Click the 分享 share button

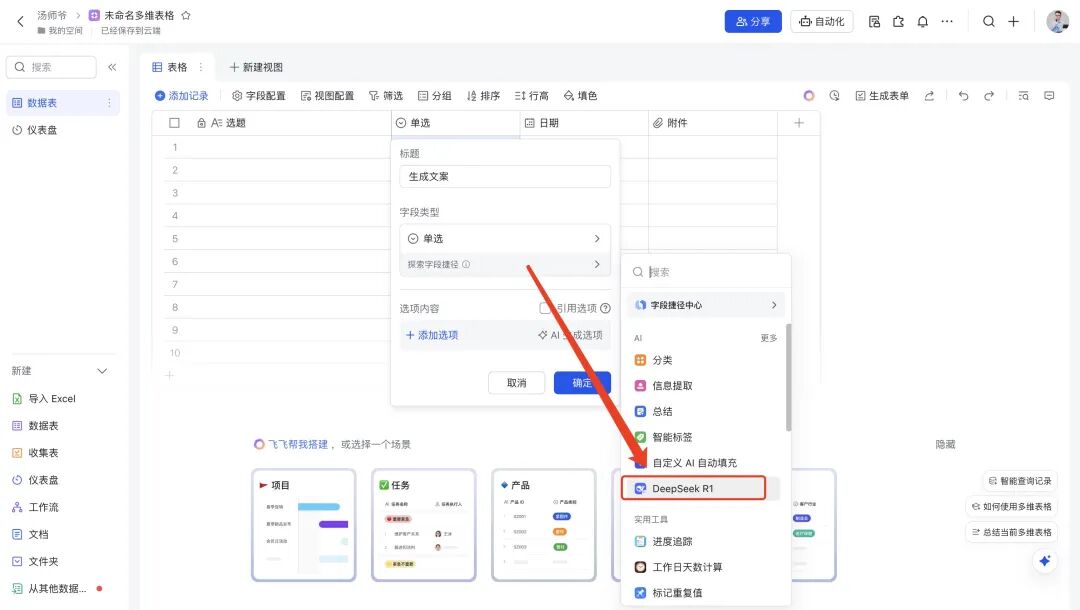(753, 21)
